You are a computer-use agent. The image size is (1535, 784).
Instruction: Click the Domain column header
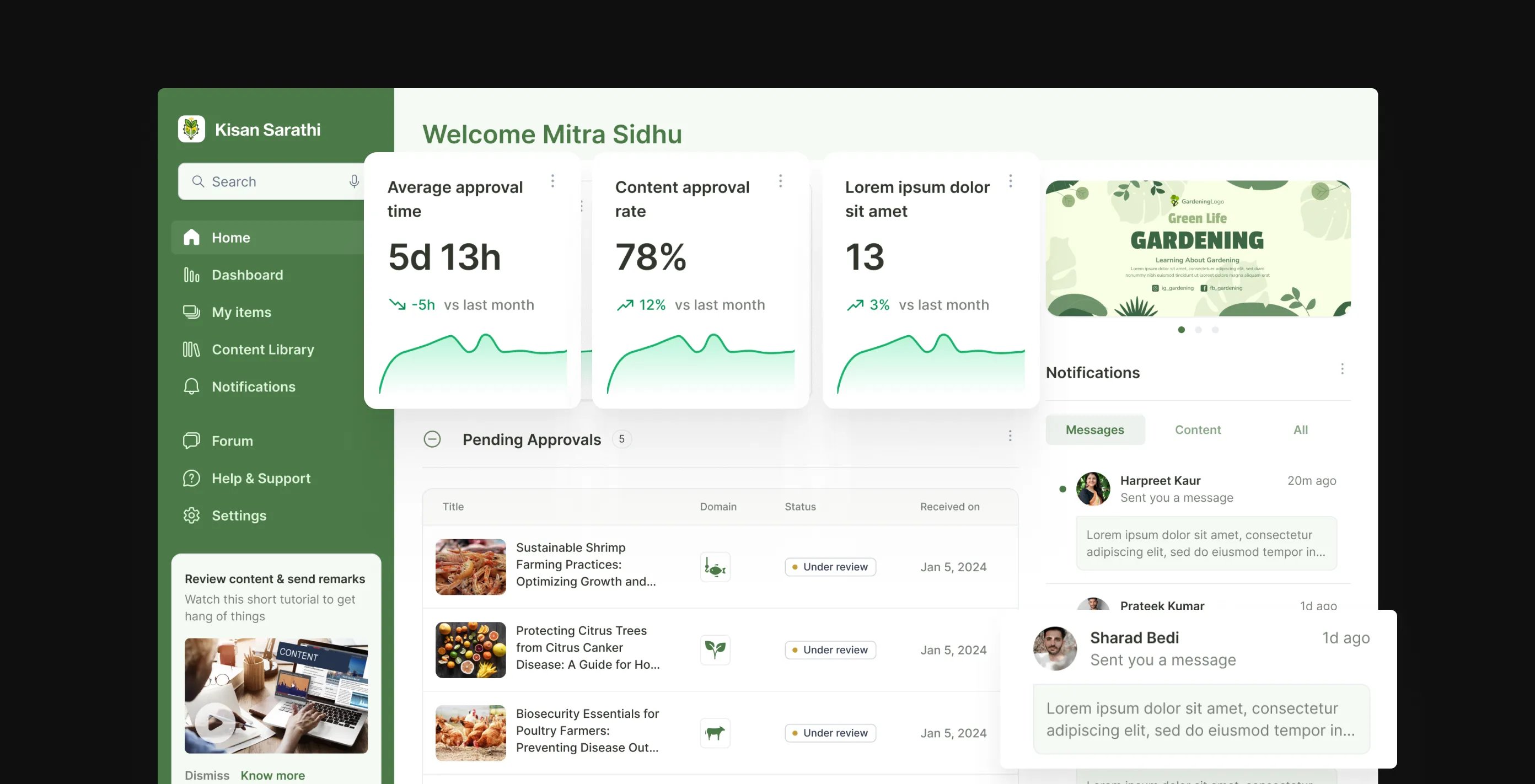718,506
